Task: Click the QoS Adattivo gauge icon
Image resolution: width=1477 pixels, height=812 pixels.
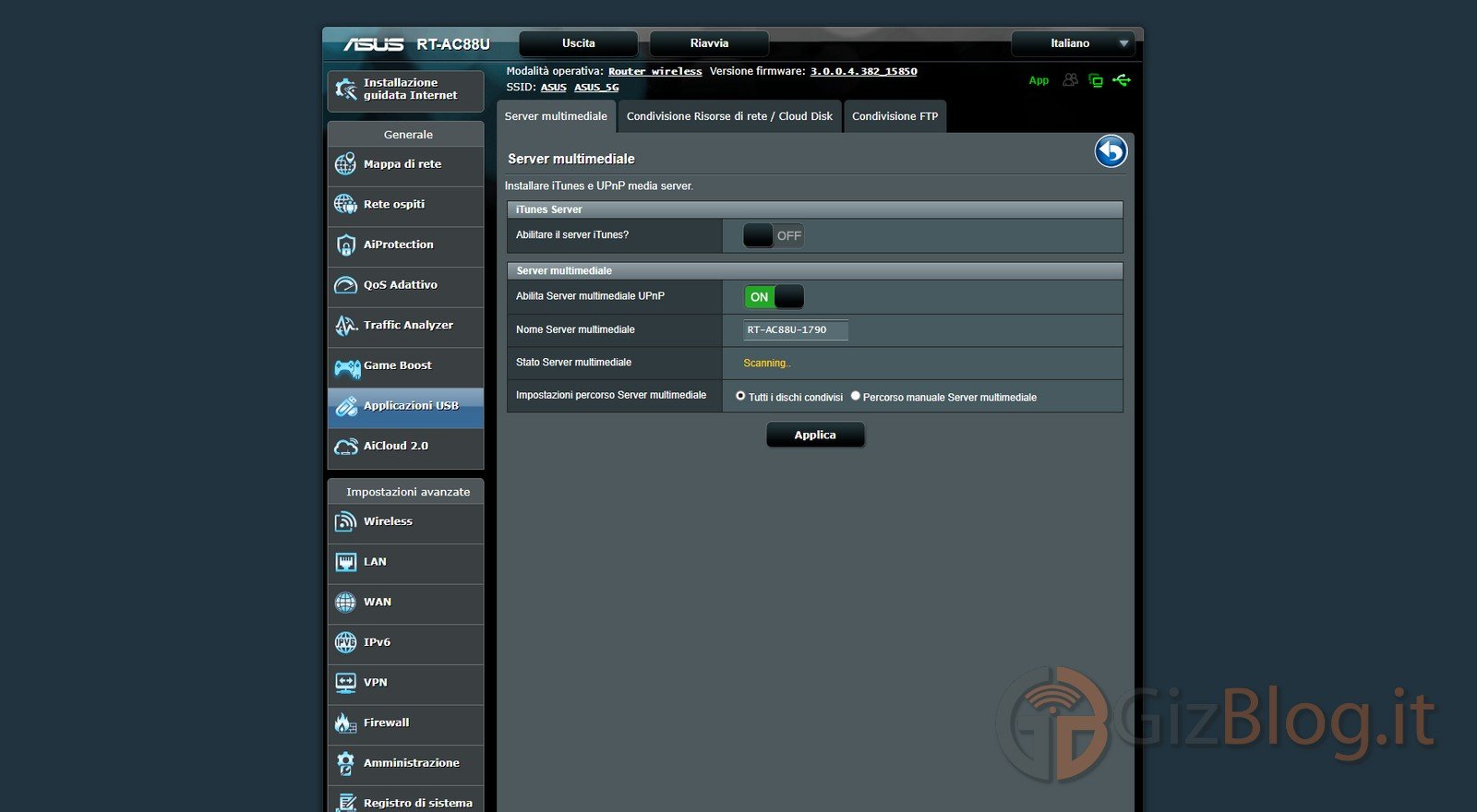Action: click(345, 285)
